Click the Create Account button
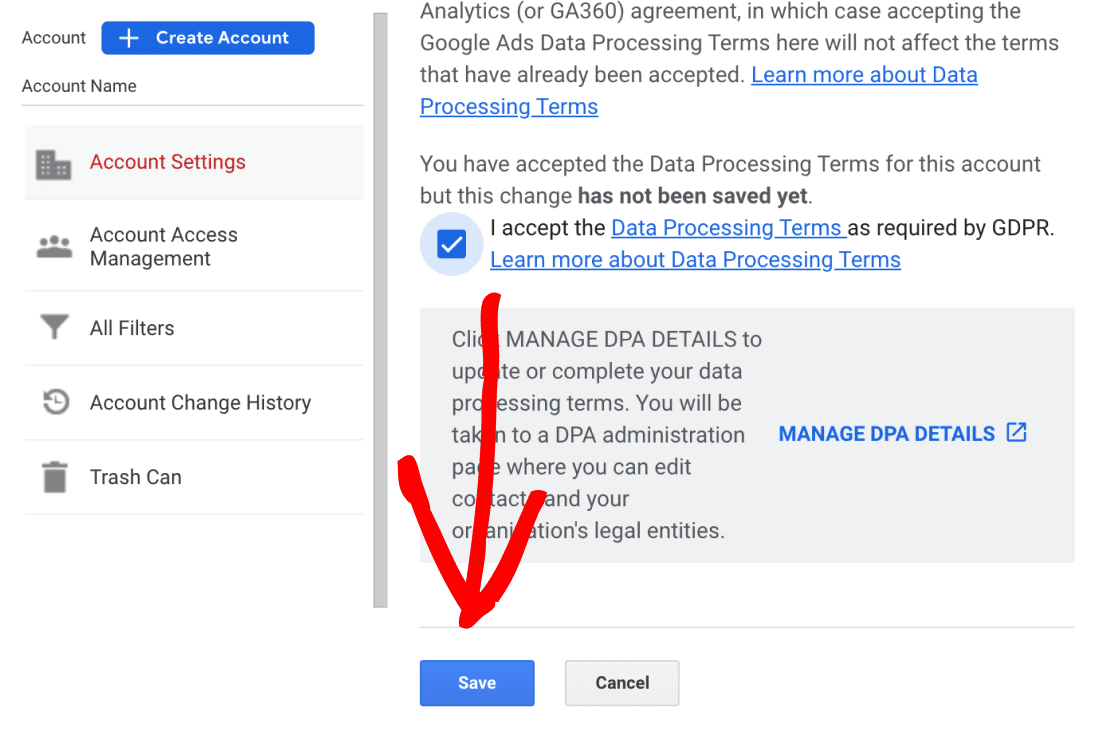 click(208, 38)
